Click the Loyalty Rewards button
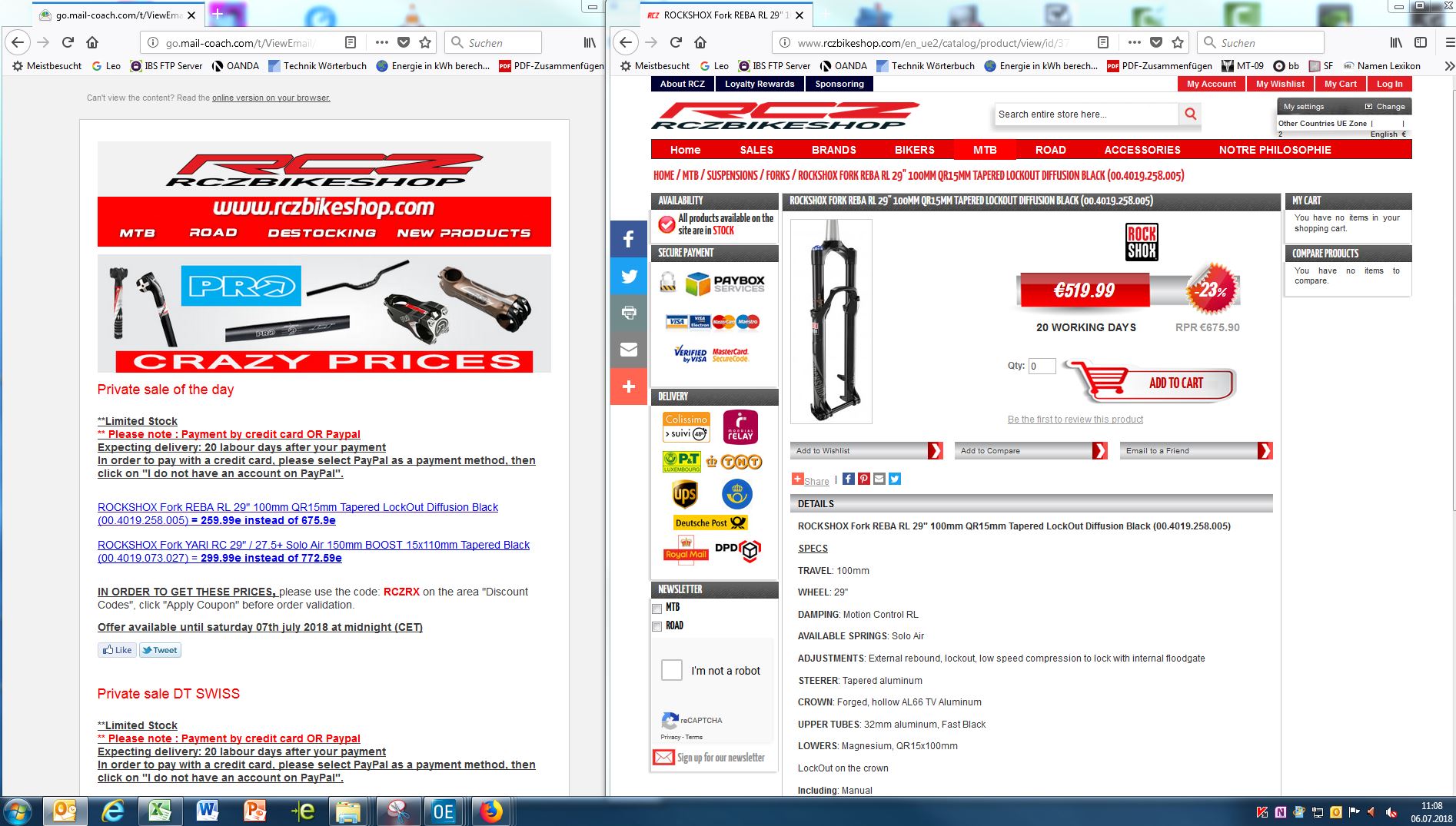Image resolution: width=1456 pixels, height=826 pixels. click(760, 84)
